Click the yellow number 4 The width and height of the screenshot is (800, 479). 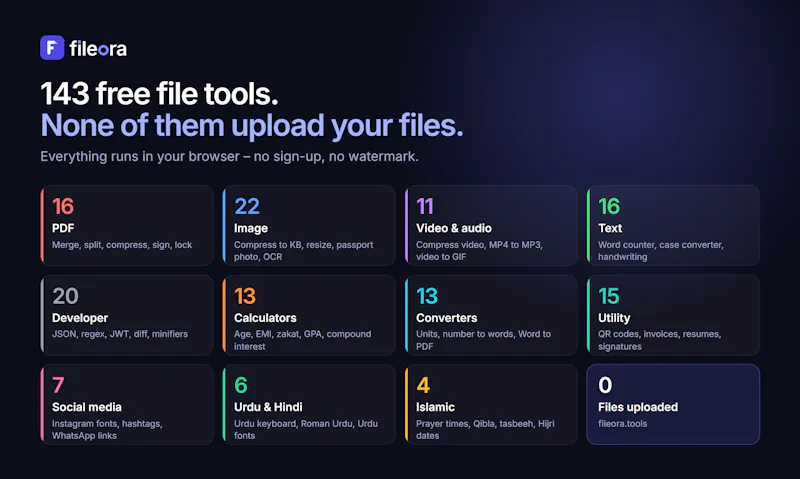tap(423, 386)
